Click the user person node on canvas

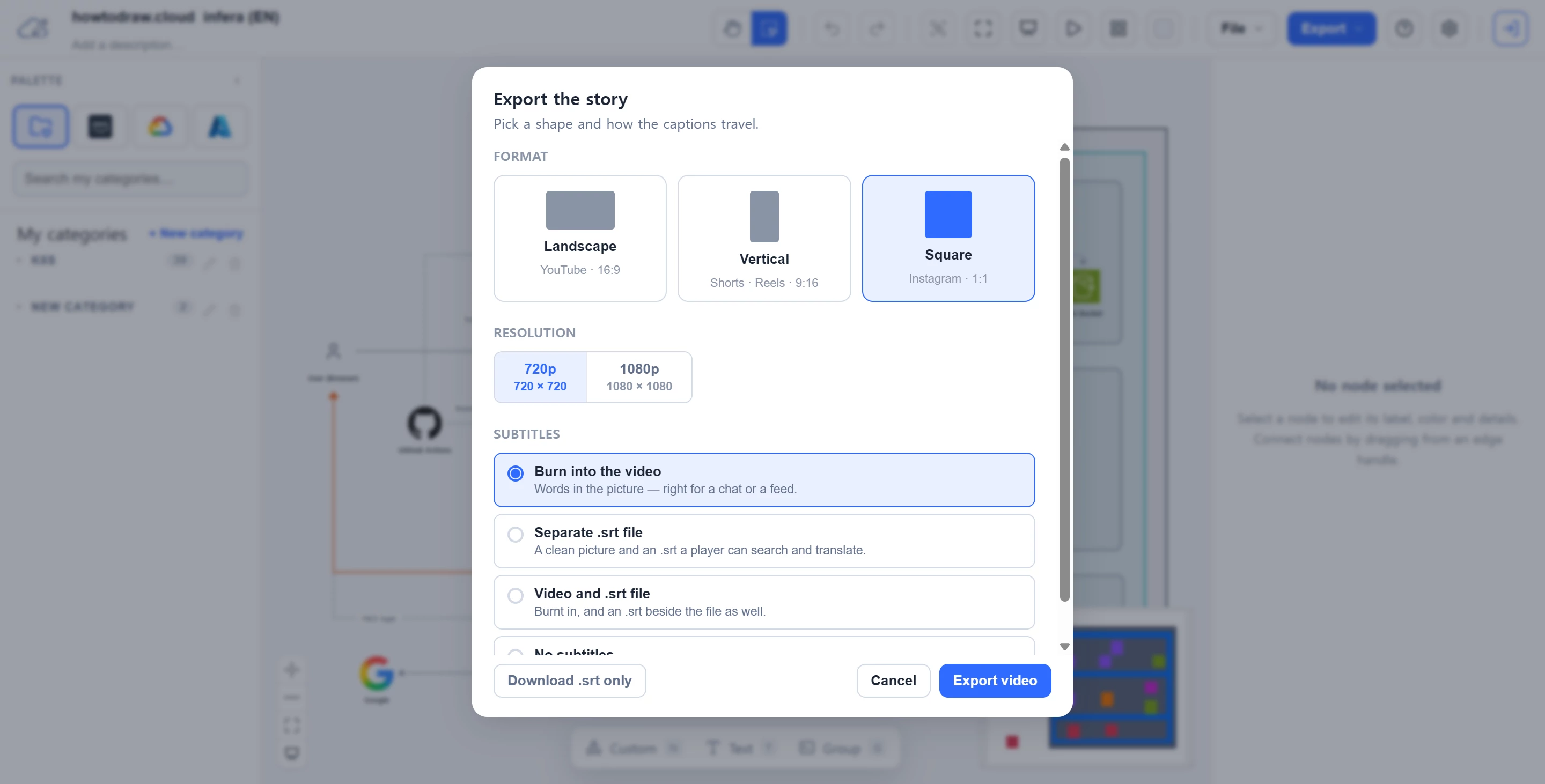pyautogui.click(x=333, y=351)
